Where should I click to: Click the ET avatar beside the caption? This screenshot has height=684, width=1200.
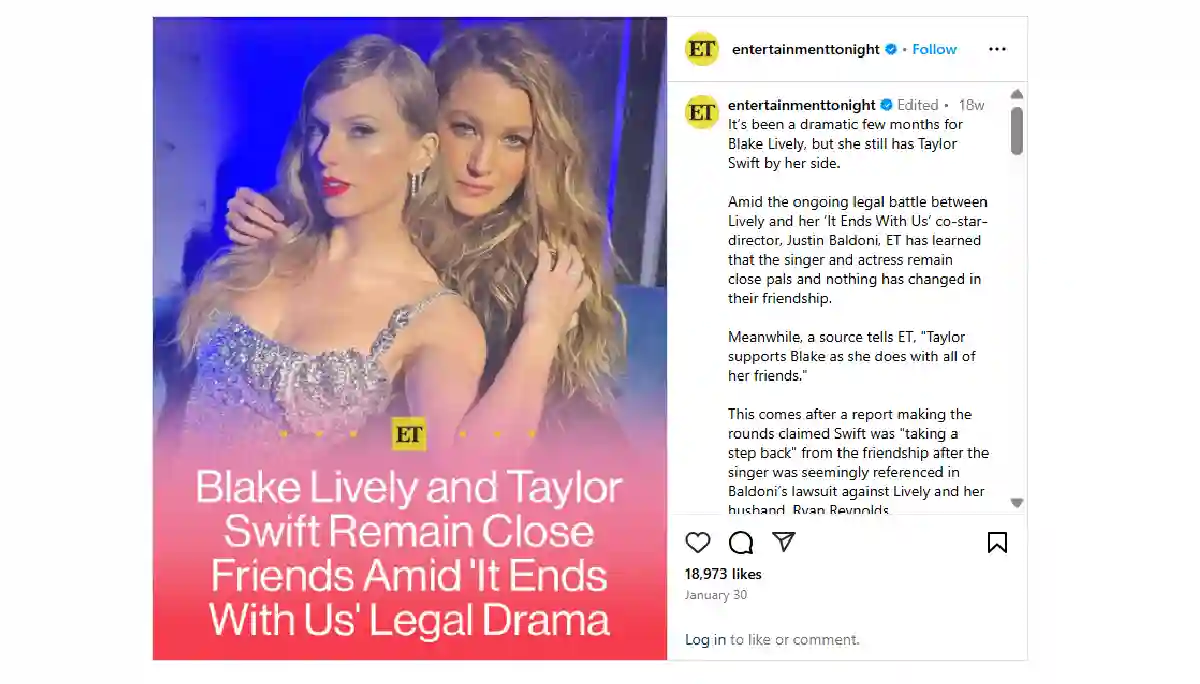coord(702,111)
